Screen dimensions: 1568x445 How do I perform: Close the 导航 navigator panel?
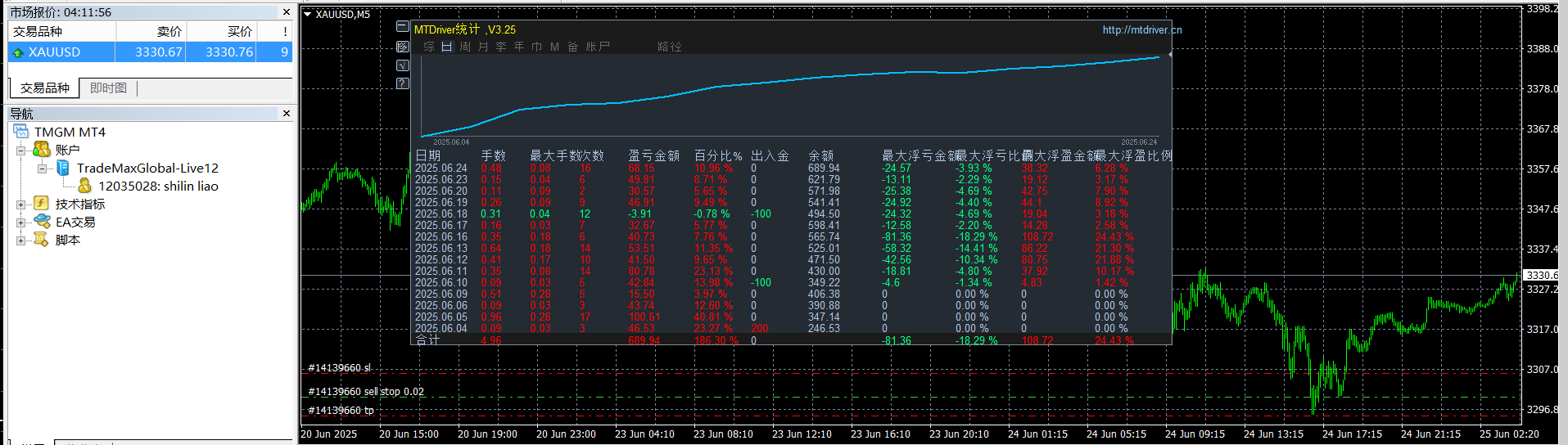pos(287,114)
